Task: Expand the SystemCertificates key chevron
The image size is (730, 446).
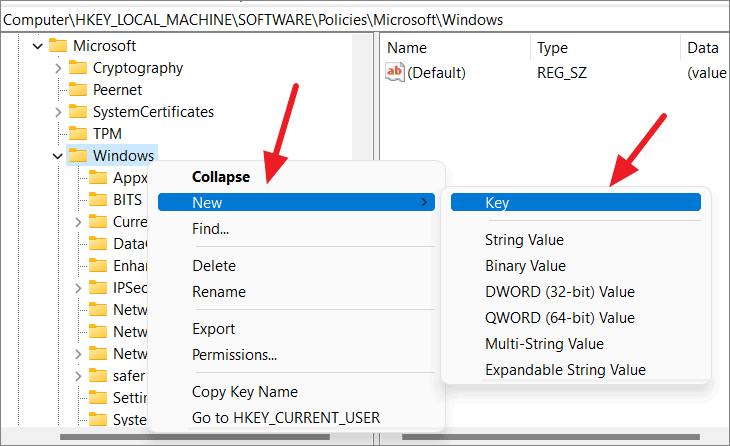Action: 58,112
